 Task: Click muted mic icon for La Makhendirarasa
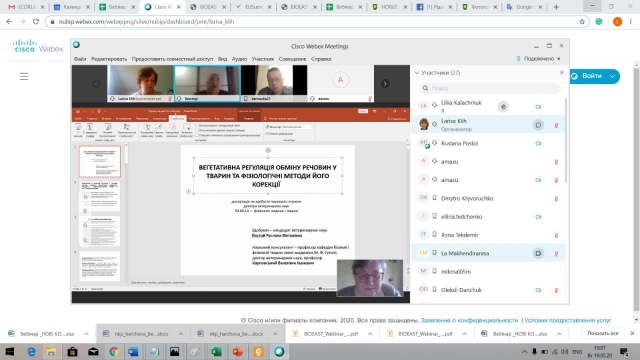tap(556, 253)
